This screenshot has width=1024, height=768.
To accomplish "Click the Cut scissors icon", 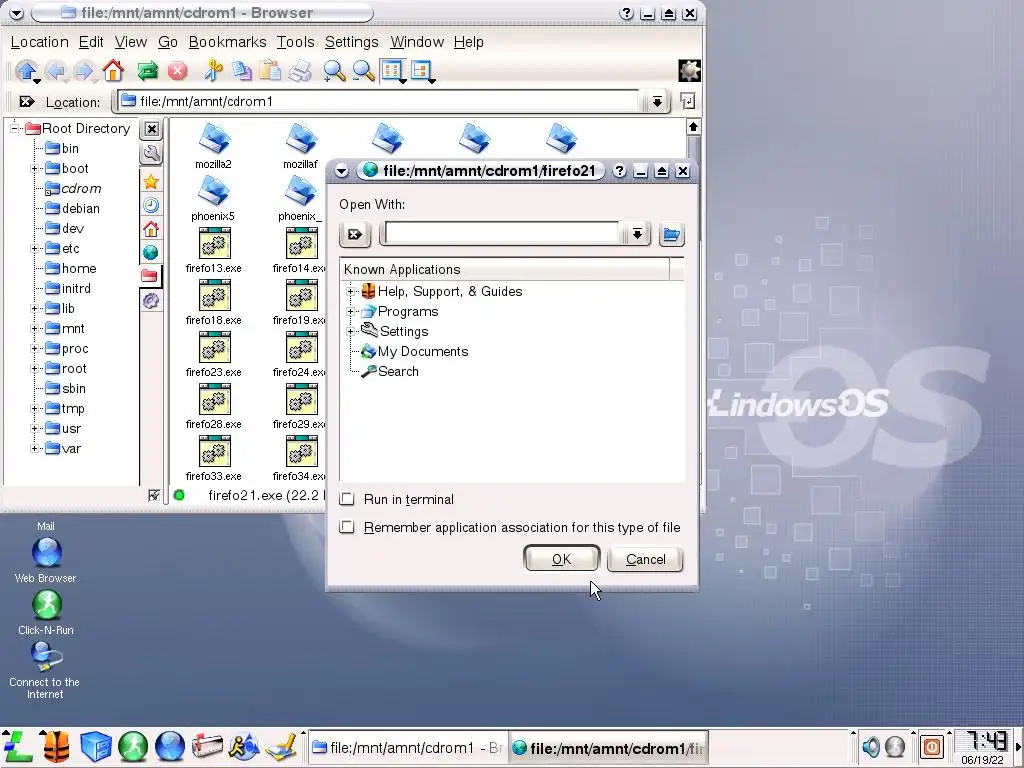I will point(213,71).
